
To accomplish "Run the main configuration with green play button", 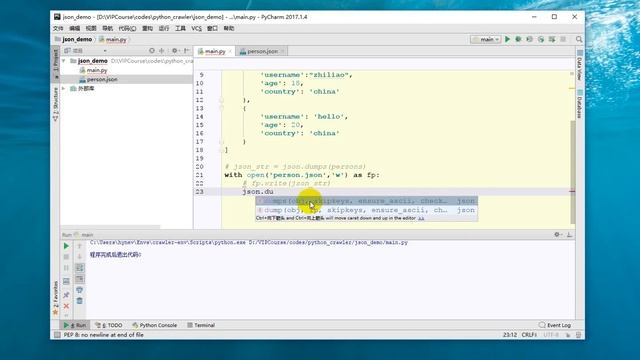I will [507, 39].
